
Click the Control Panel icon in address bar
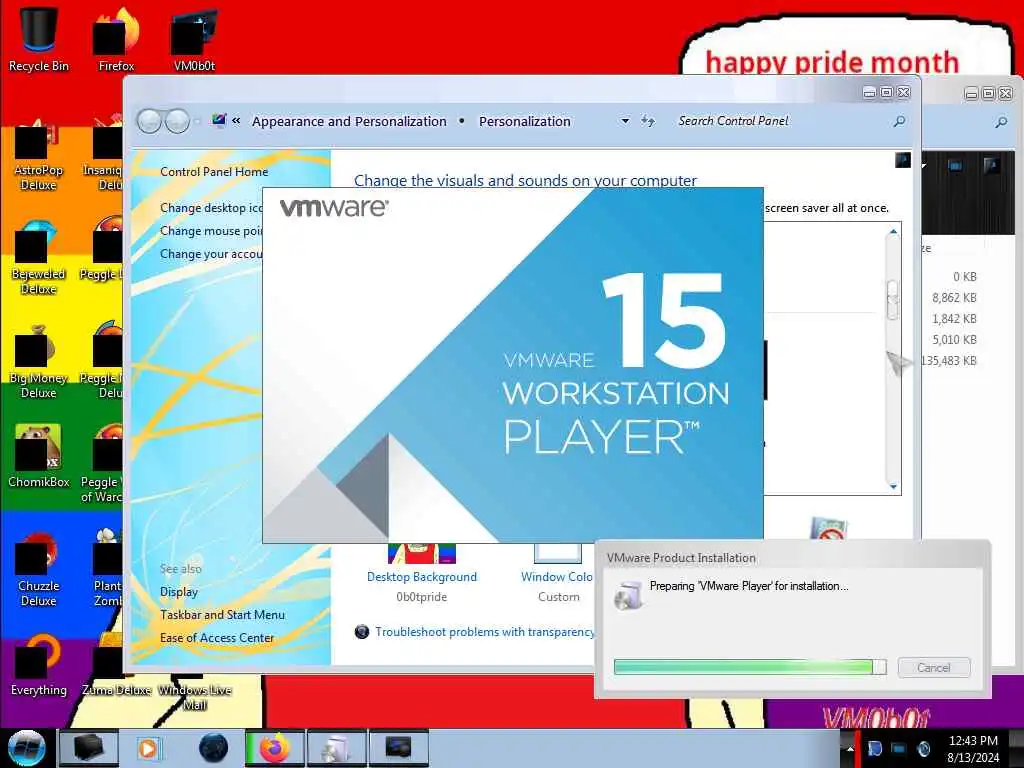pyautogui.click(x=219, y=120)
